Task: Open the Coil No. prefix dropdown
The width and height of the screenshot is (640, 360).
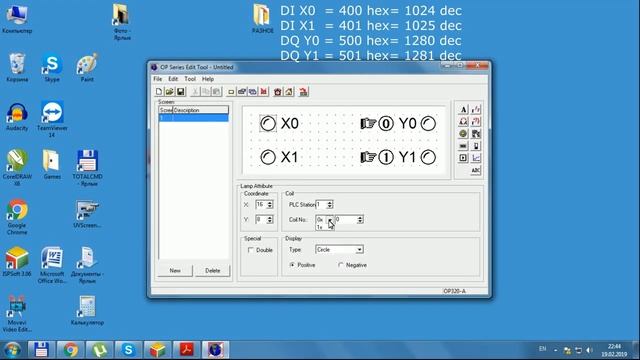Action: click(x=330, y=220)
